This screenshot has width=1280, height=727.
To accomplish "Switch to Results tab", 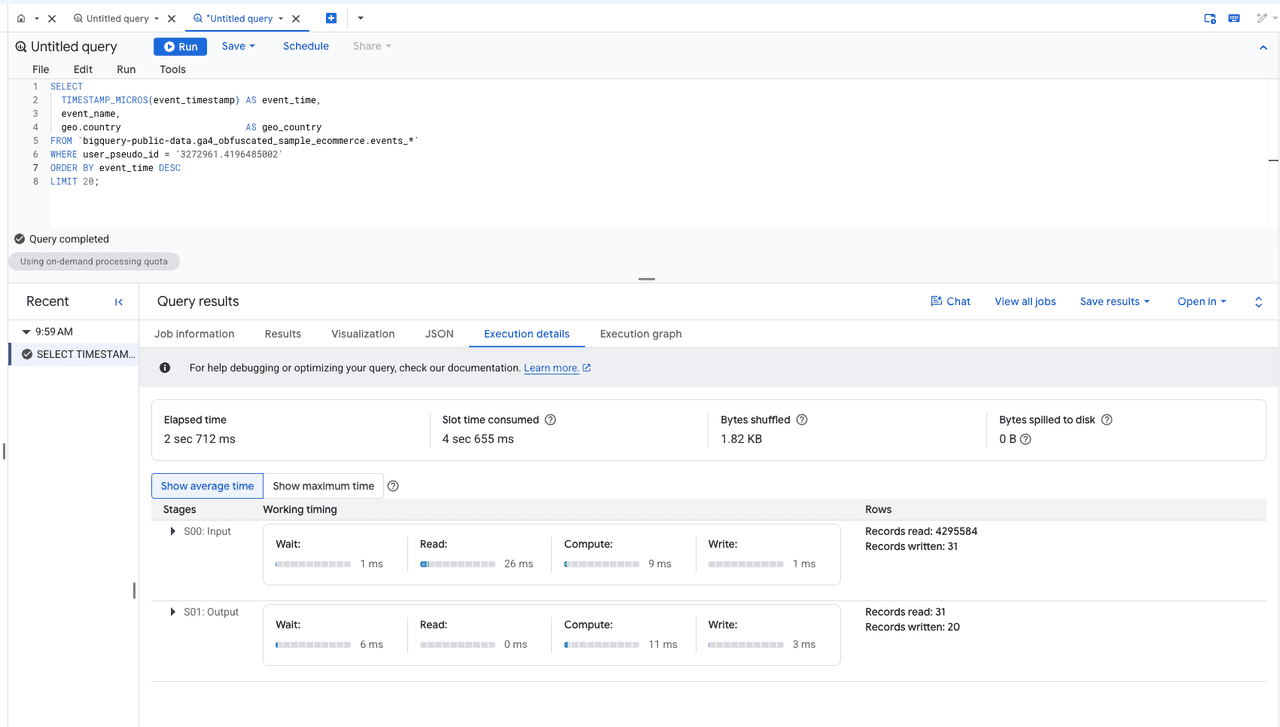I will click(x=283, y=334).
